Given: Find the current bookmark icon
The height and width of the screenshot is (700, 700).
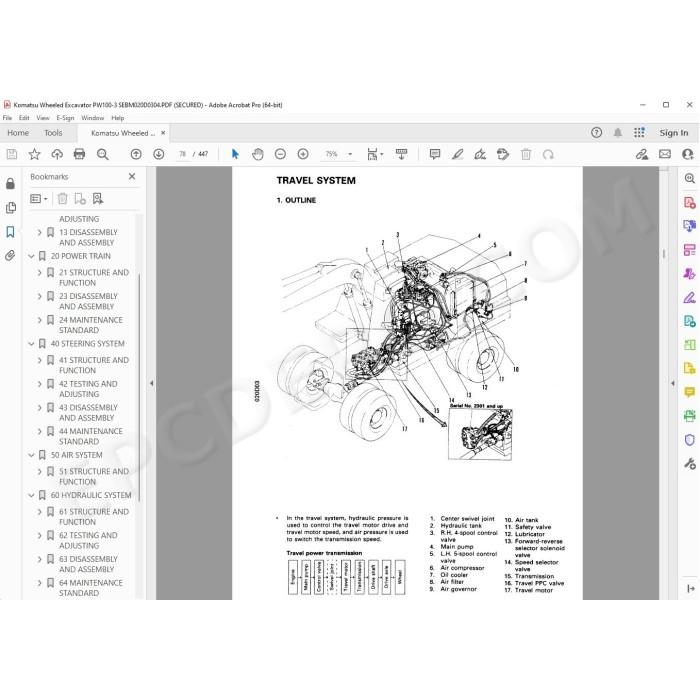Looking at the screenshot, I should [98, 199].
